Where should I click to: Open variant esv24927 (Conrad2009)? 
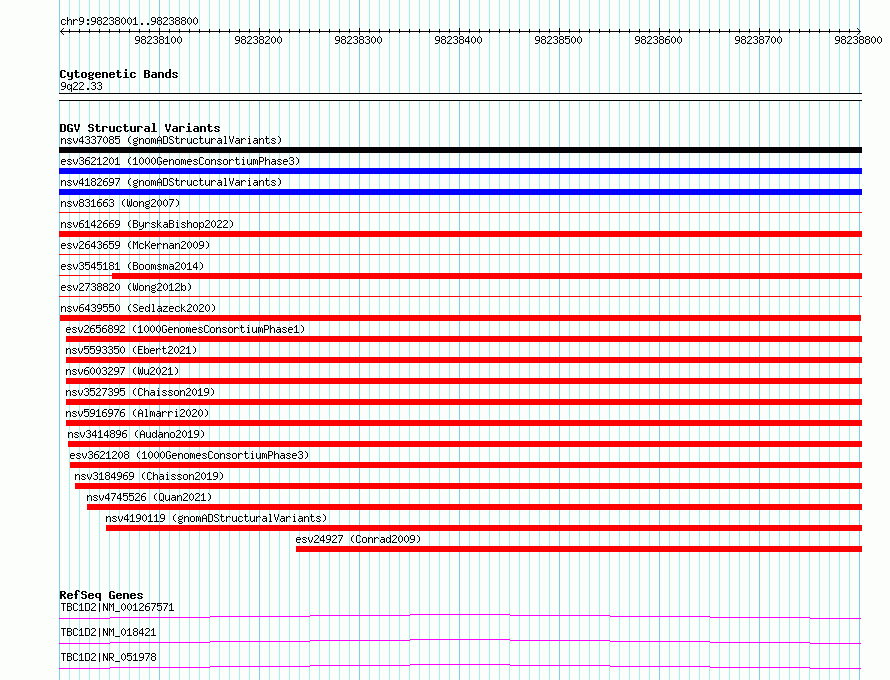pyautogui.click(x=358, y=539)
